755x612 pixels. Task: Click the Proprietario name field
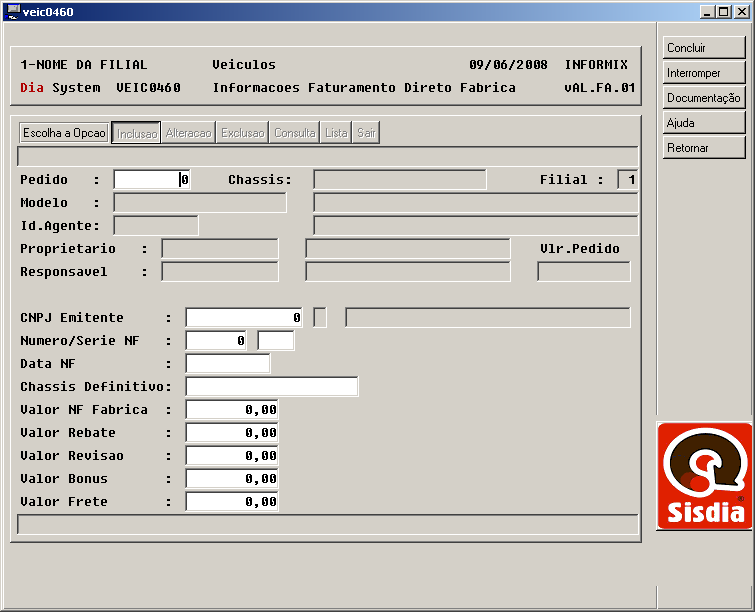point(408,249)
